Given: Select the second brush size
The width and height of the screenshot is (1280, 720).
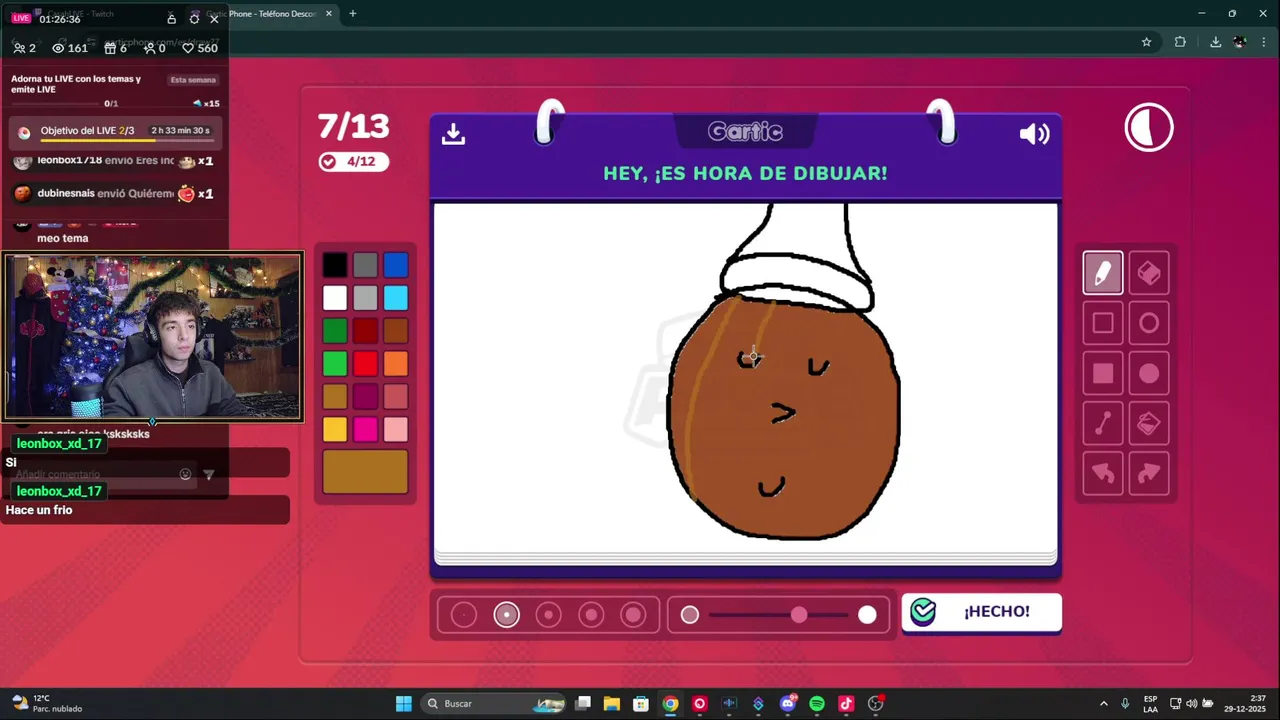Looking at the screenshot, I should click(x=506, y=615).
